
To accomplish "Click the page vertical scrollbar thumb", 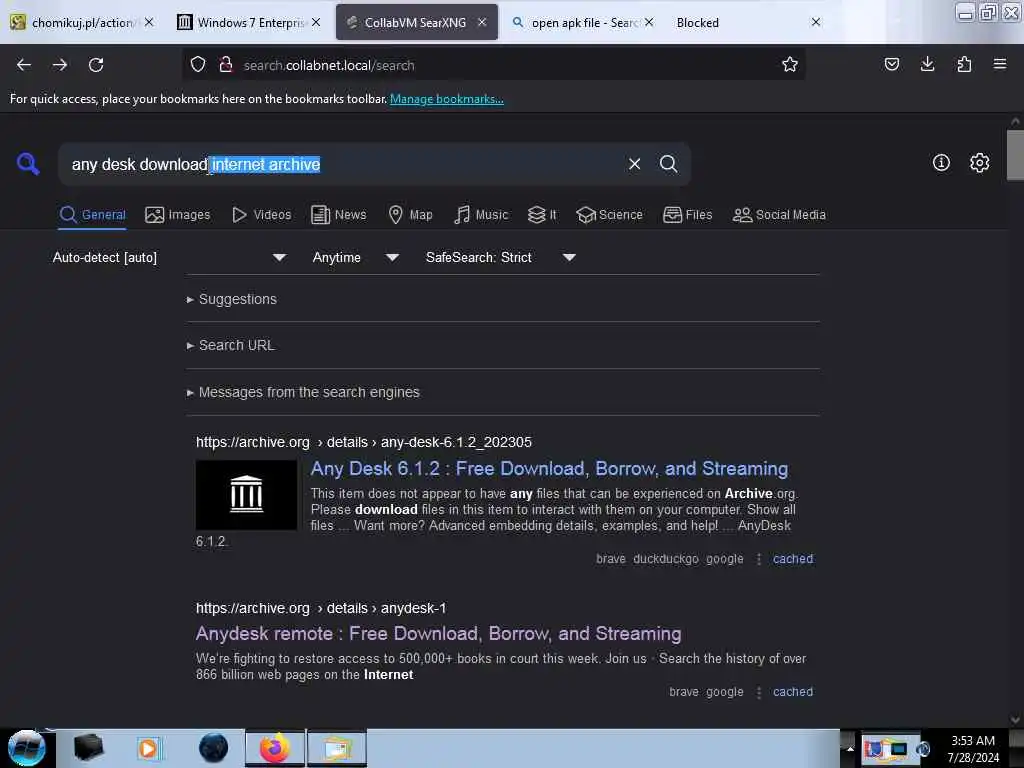I will (1015, 155).
